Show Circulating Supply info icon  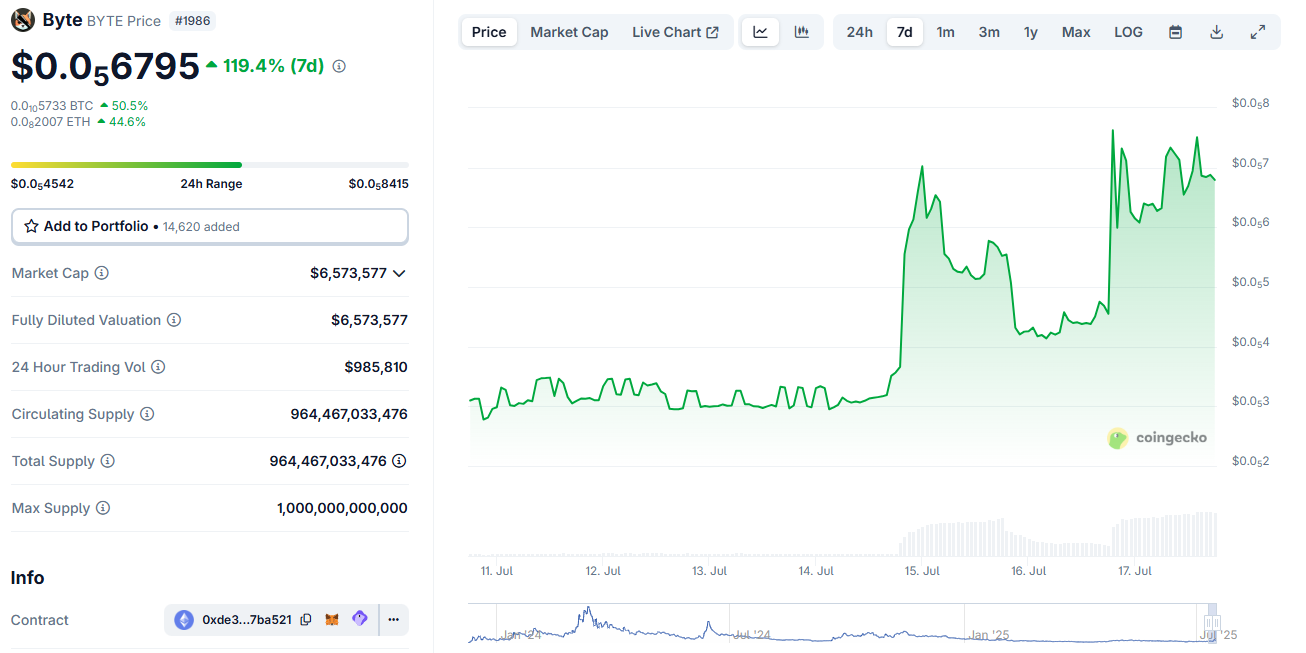pos(147,414)
